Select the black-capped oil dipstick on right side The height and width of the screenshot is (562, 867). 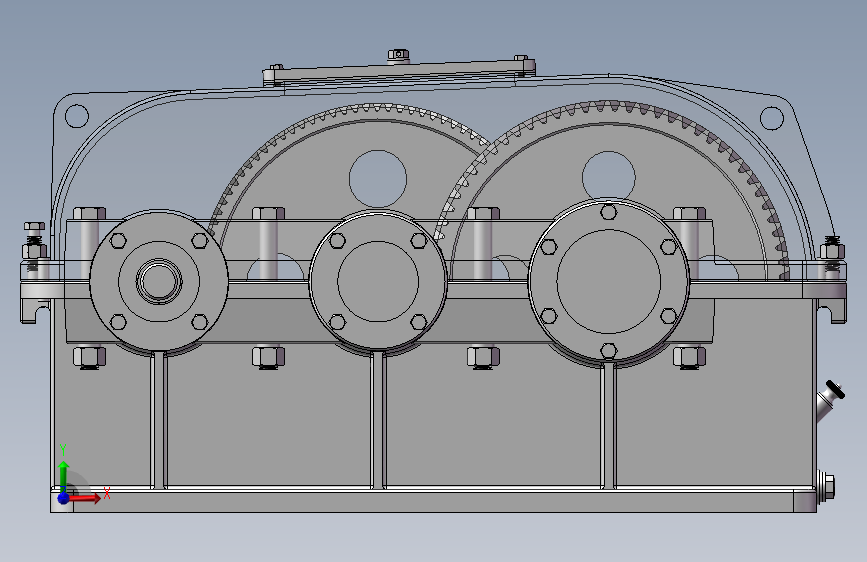(x=831, y=399)
